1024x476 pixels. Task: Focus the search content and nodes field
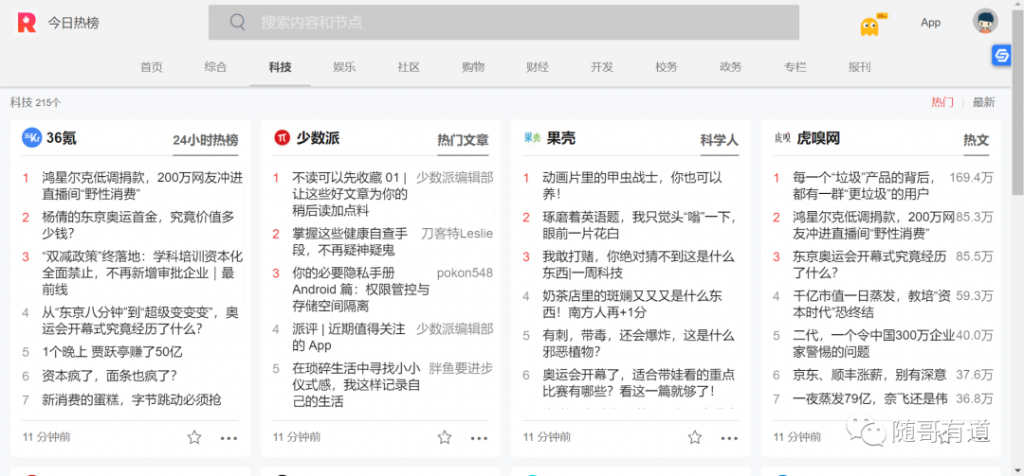coord(504,22)
